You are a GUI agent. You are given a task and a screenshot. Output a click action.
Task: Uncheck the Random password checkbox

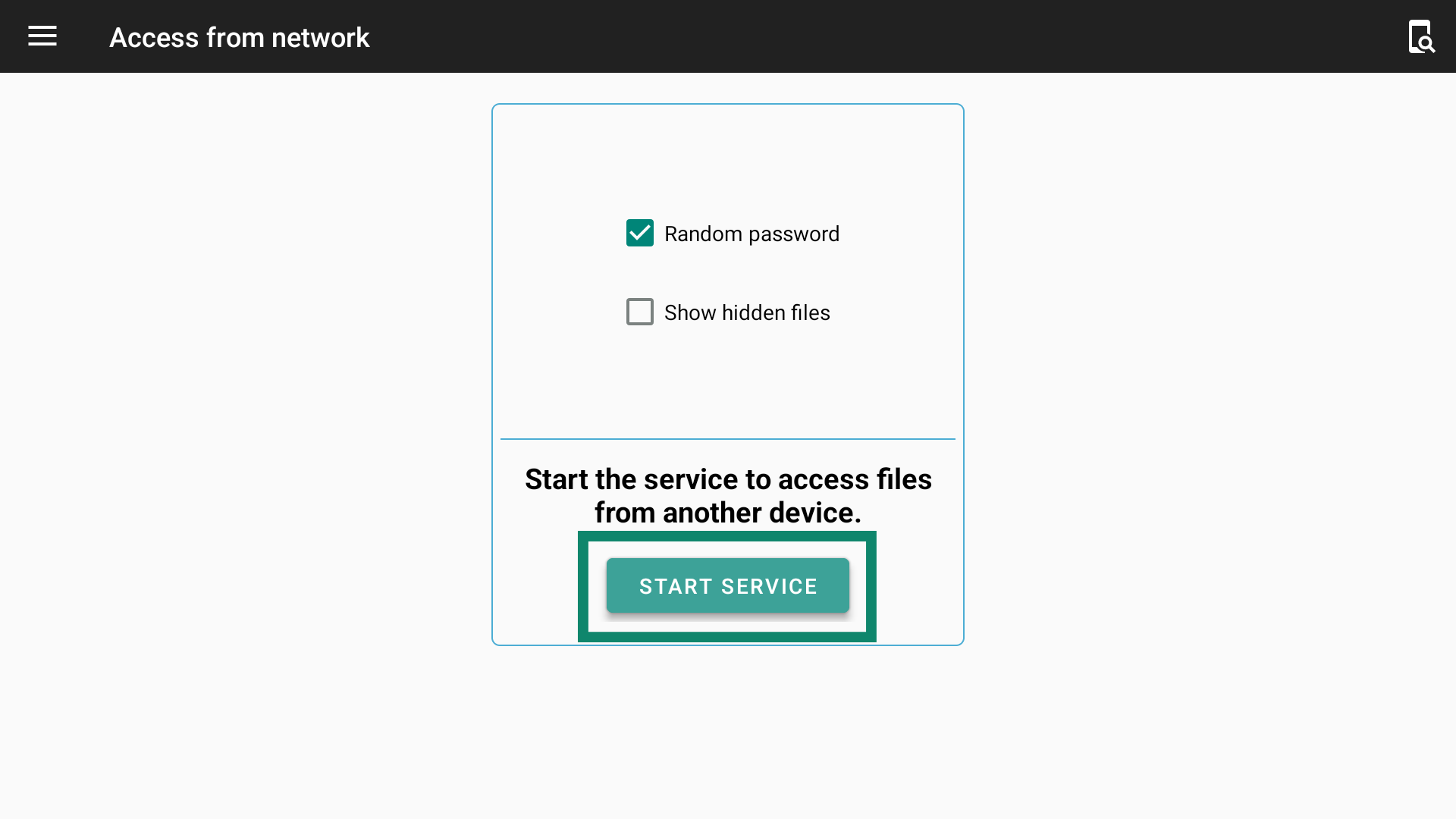click(x=640, y=233)
